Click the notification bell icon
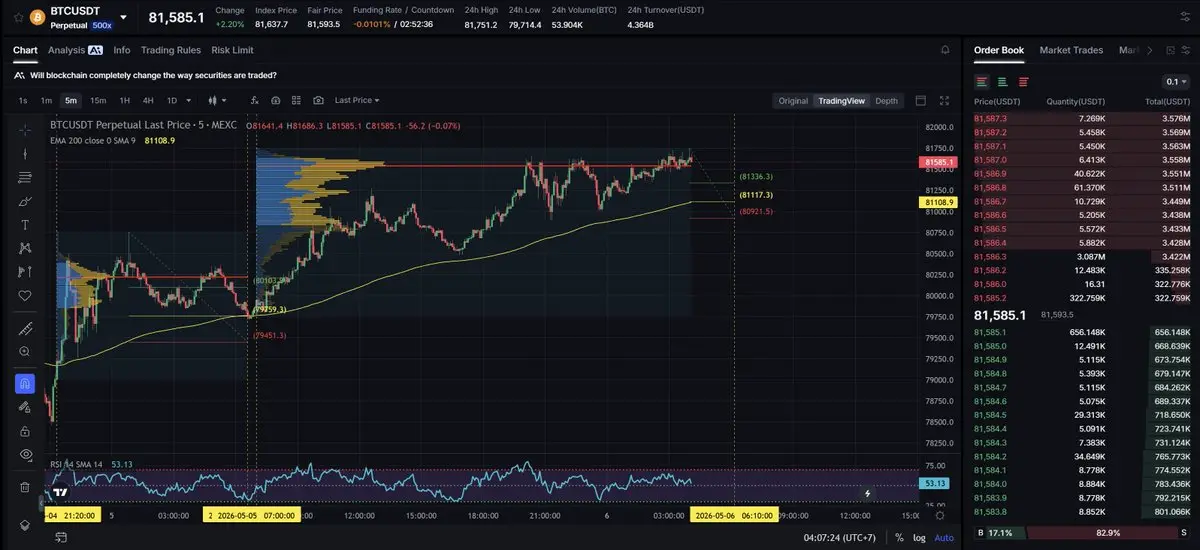This screenshot has height=550, width=1200. pos(945,50)
